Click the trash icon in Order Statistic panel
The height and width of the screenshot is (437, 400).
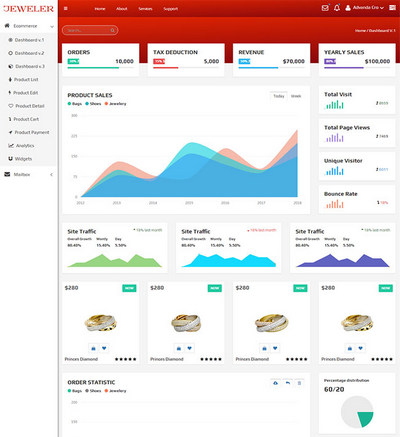[299, 383]
